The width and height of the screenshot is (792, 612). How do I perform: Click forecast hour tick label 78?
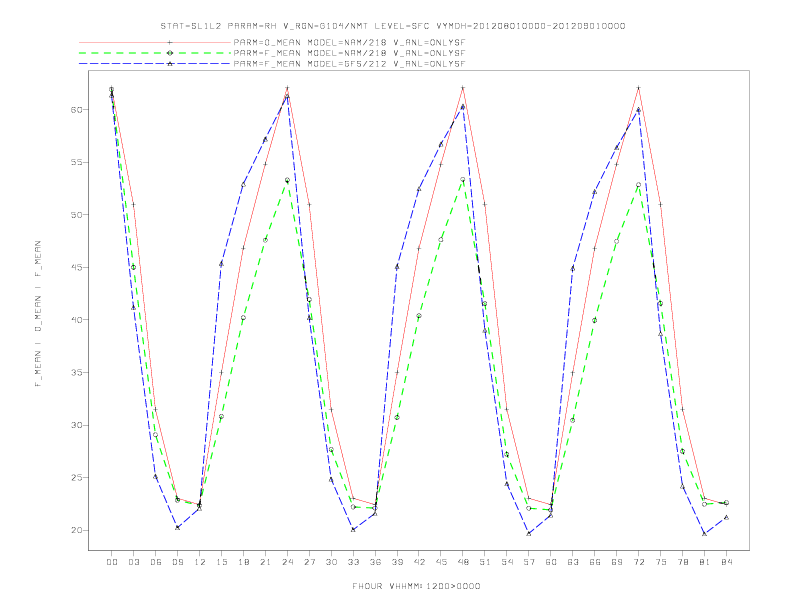click(x=682, y=562)
